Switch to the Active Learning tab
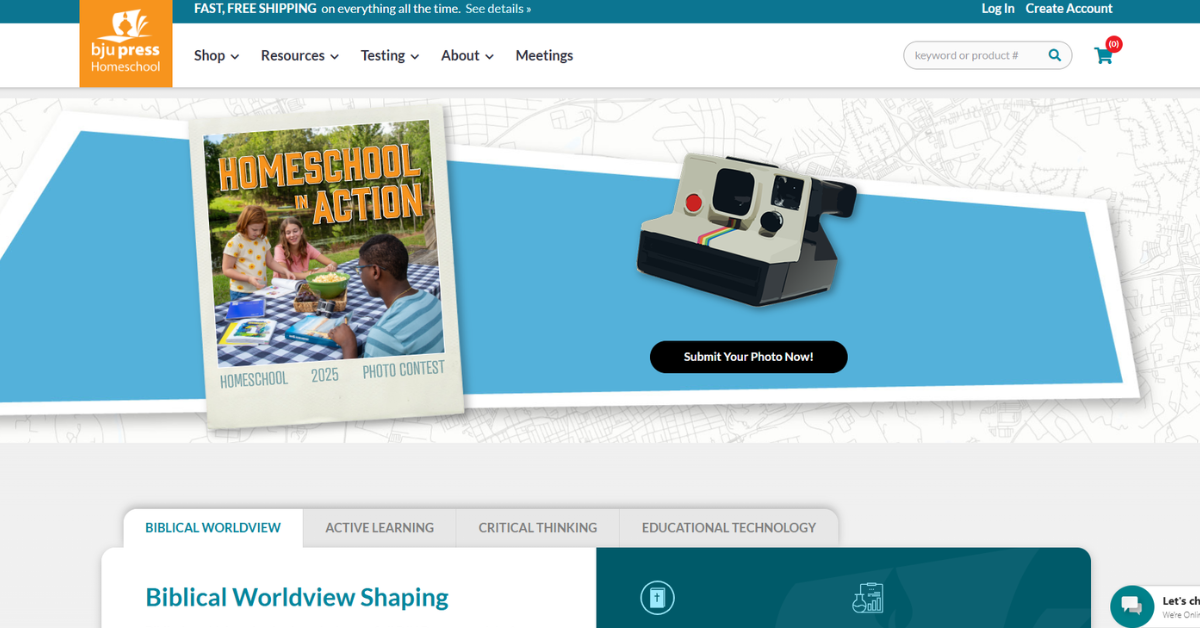Screen dimensions: 1200x628 tap(379, 528)
